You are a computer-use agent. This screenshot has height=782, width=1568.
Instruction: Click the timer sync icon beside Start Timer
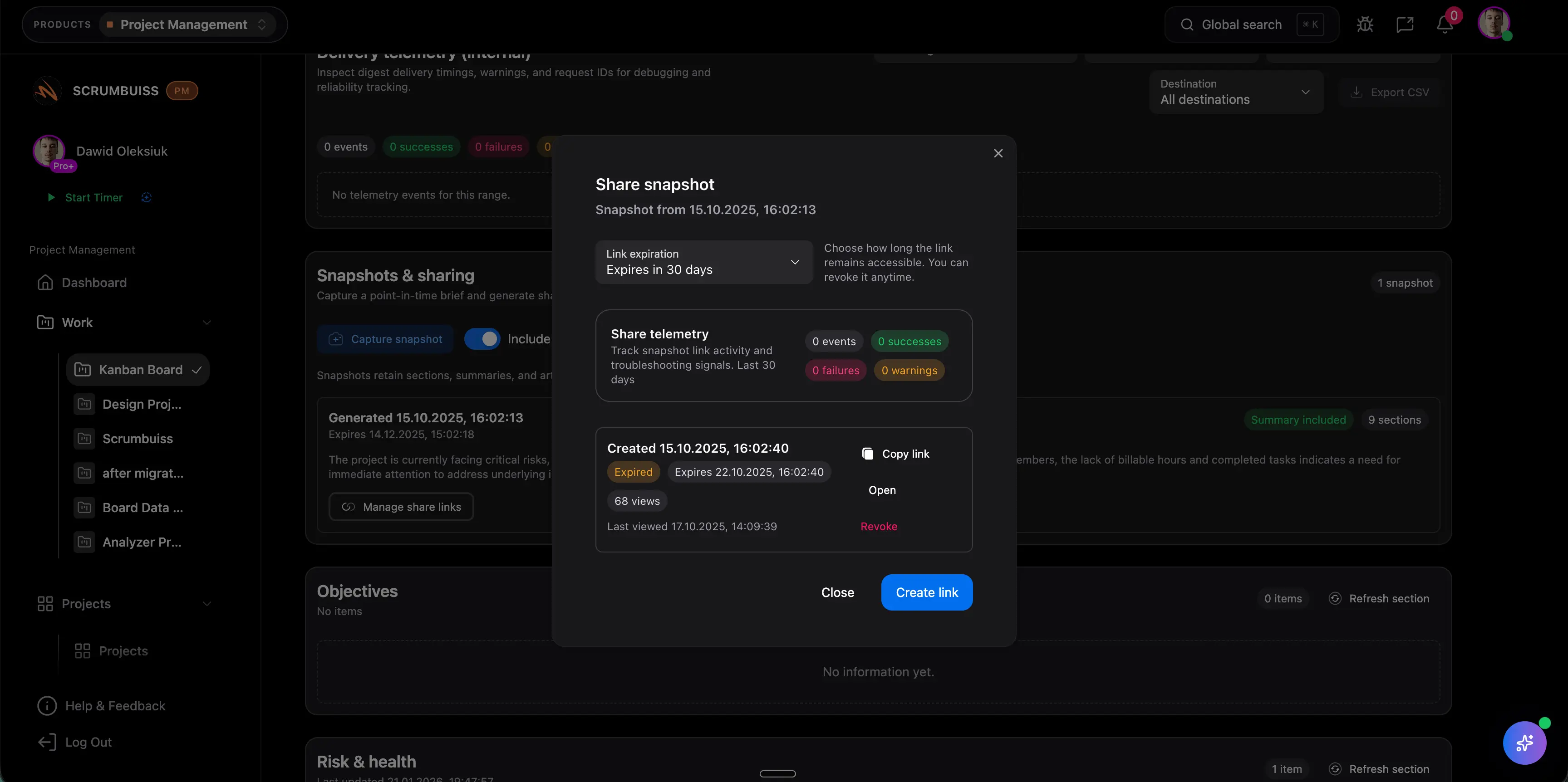[x=146, y=197]
